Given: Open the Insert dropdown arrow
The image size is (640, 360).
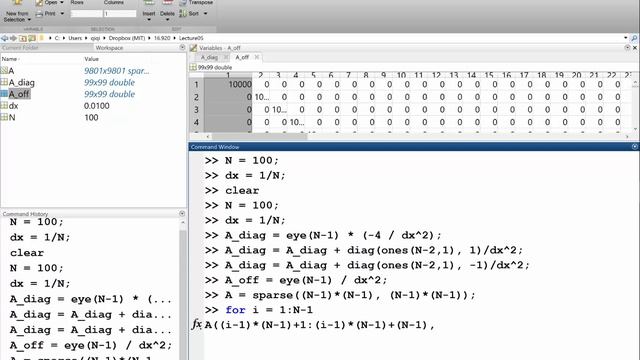Looking at the screenshot, I should (x=149, y=20).
